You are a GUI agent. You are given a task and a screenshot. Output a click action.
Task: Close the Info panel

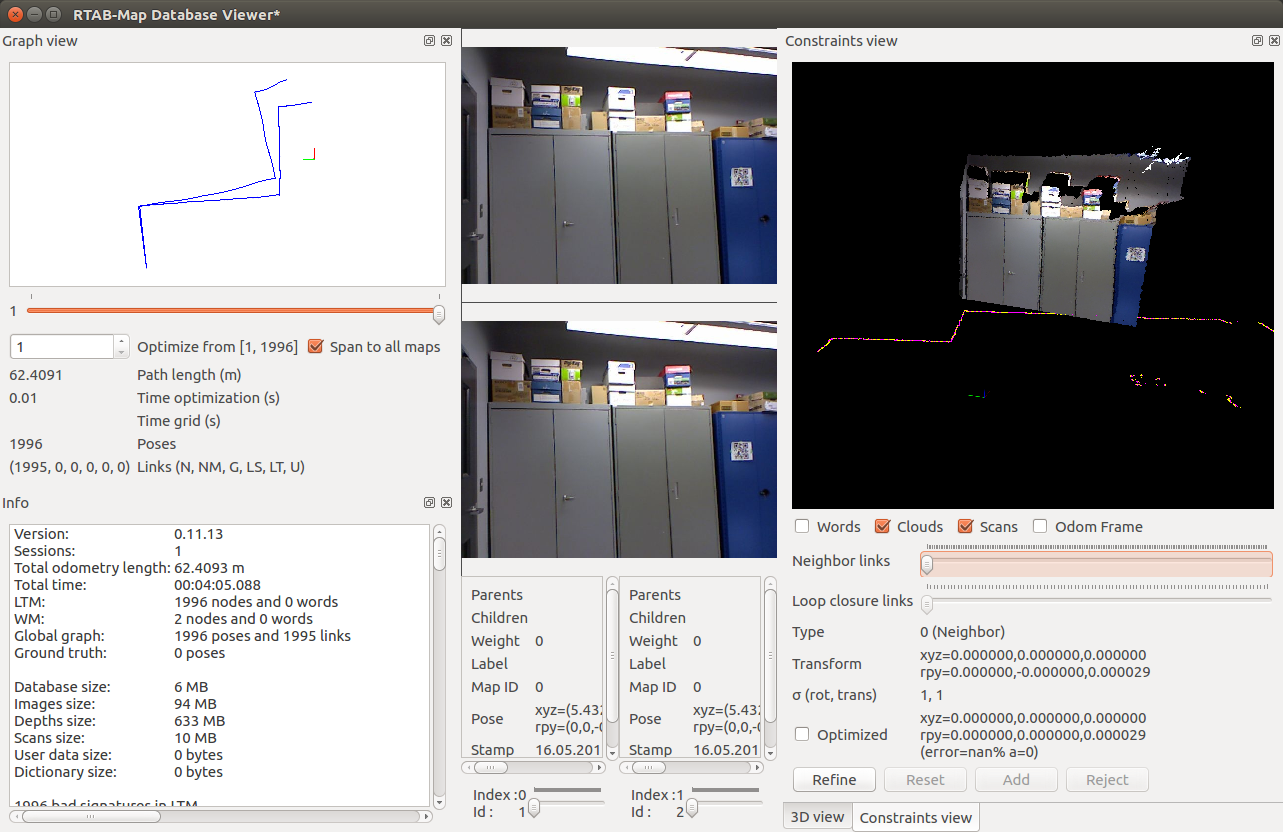click(446, 503)
